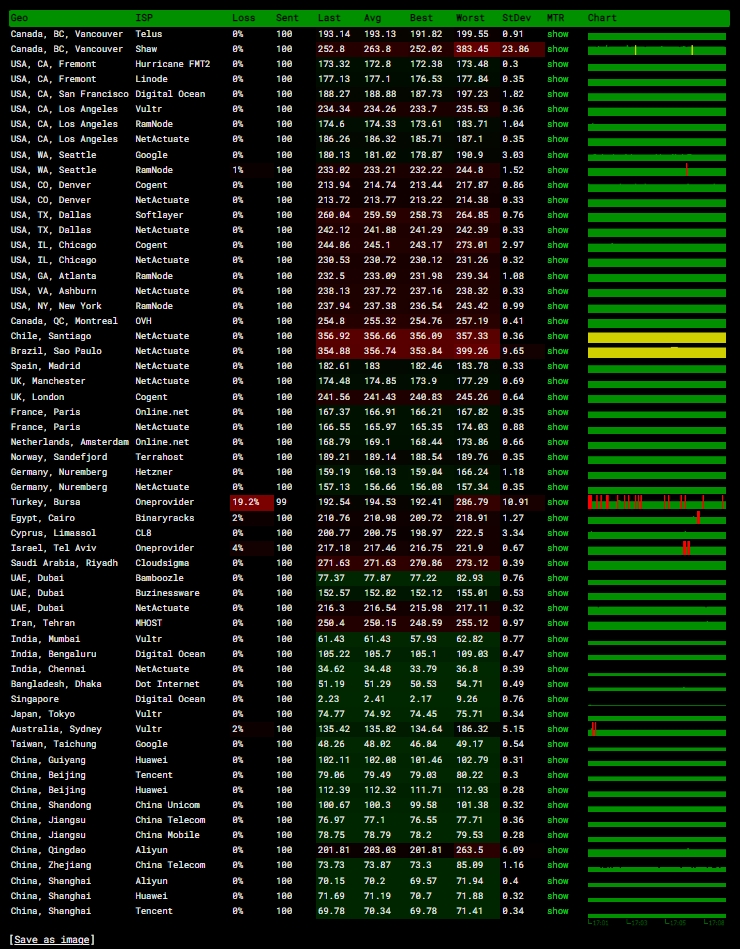Viewport: 740px width, 949px height.
Task: Select the 383.45 worst value for Shaw
Action: tap(473, 49)
